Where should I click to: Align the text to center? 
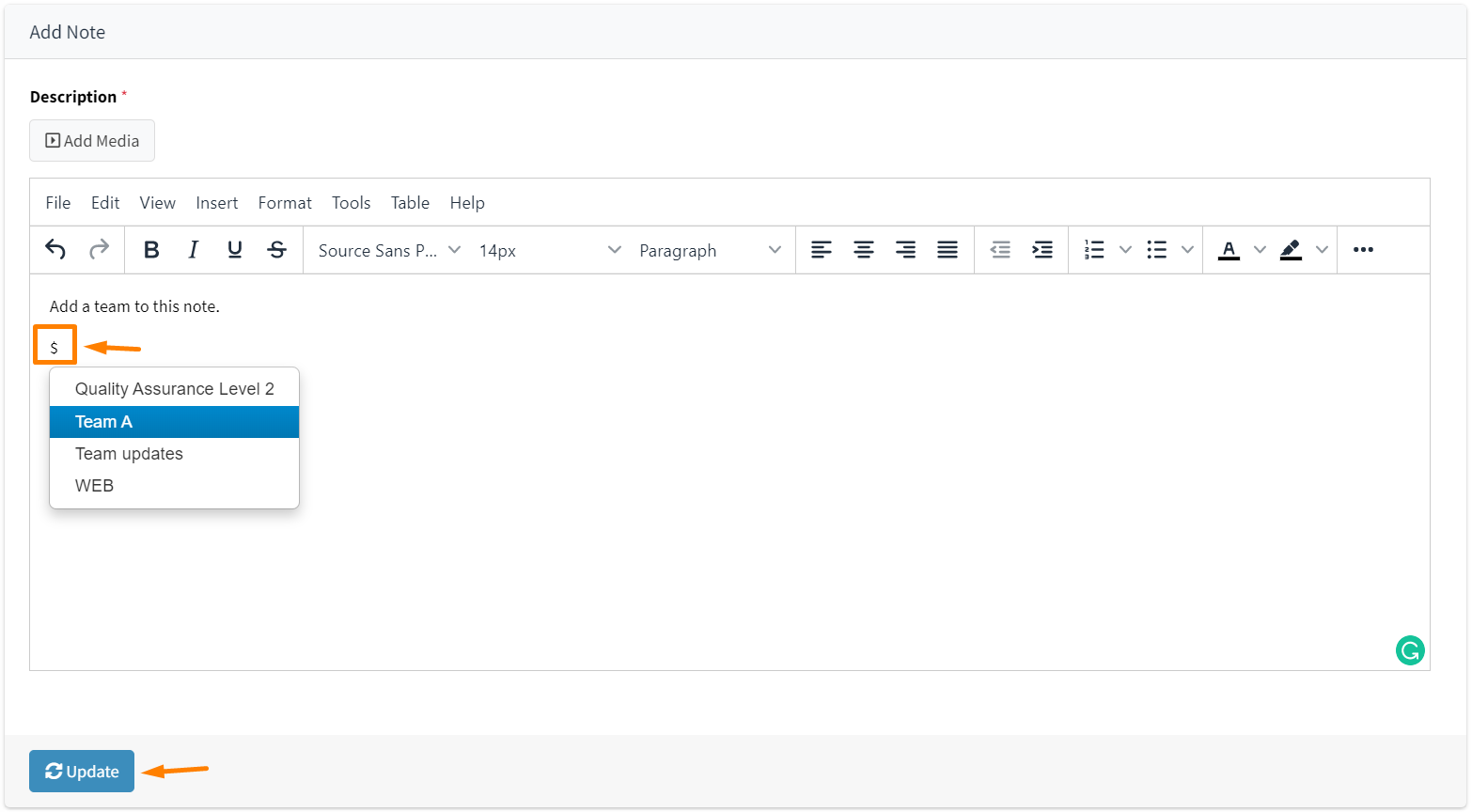(x=863, y=250)
